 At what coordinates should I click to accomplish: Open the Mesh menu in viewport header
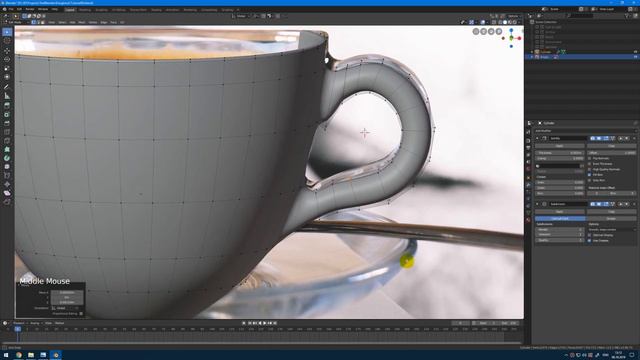pyautogui.click(x=82, y=22)
